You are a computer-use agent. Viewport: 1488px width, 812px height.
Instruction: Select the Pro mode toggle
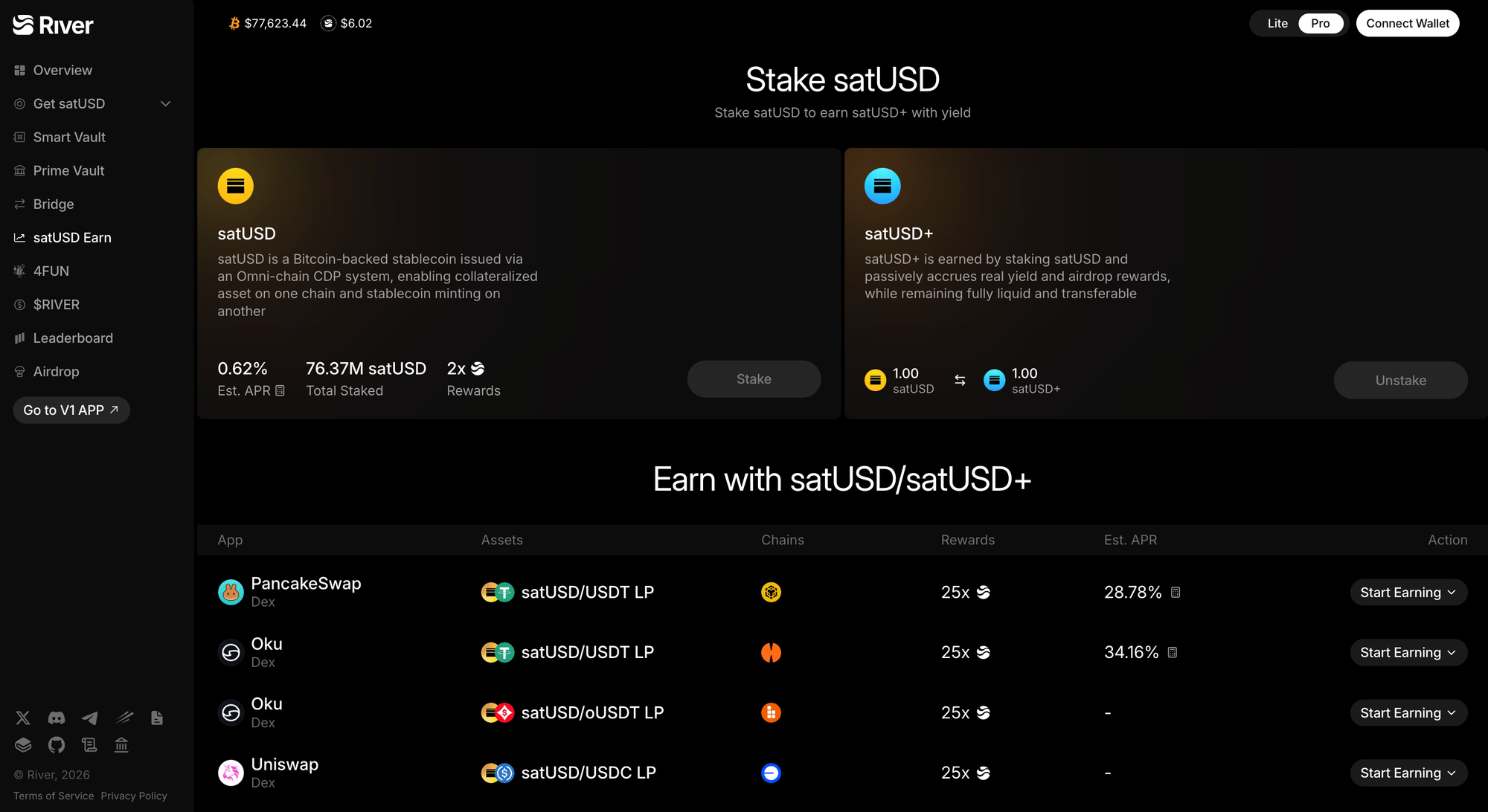point(1320,24)
